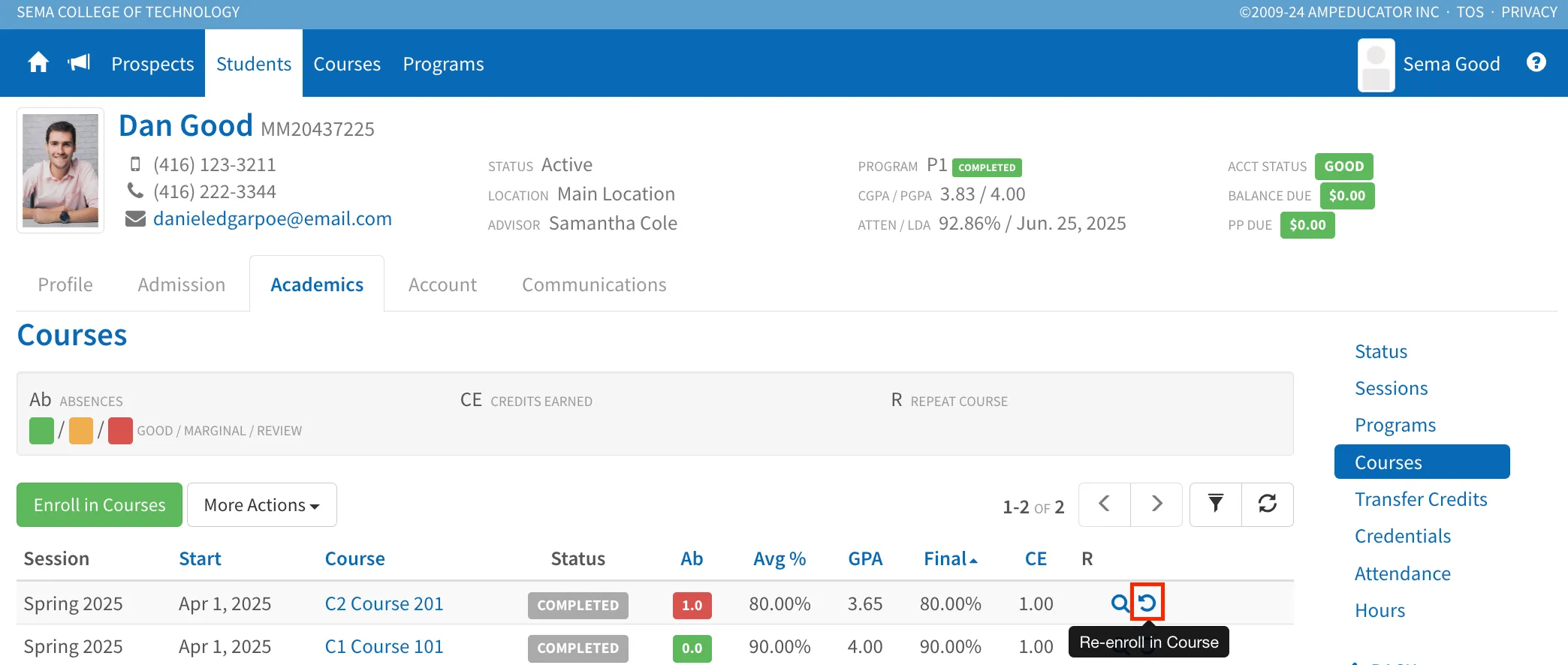The width and height of the screenshot is (1568, 665).
Task: Go to previous page of courses
Action: click(x=1105, y=504)
